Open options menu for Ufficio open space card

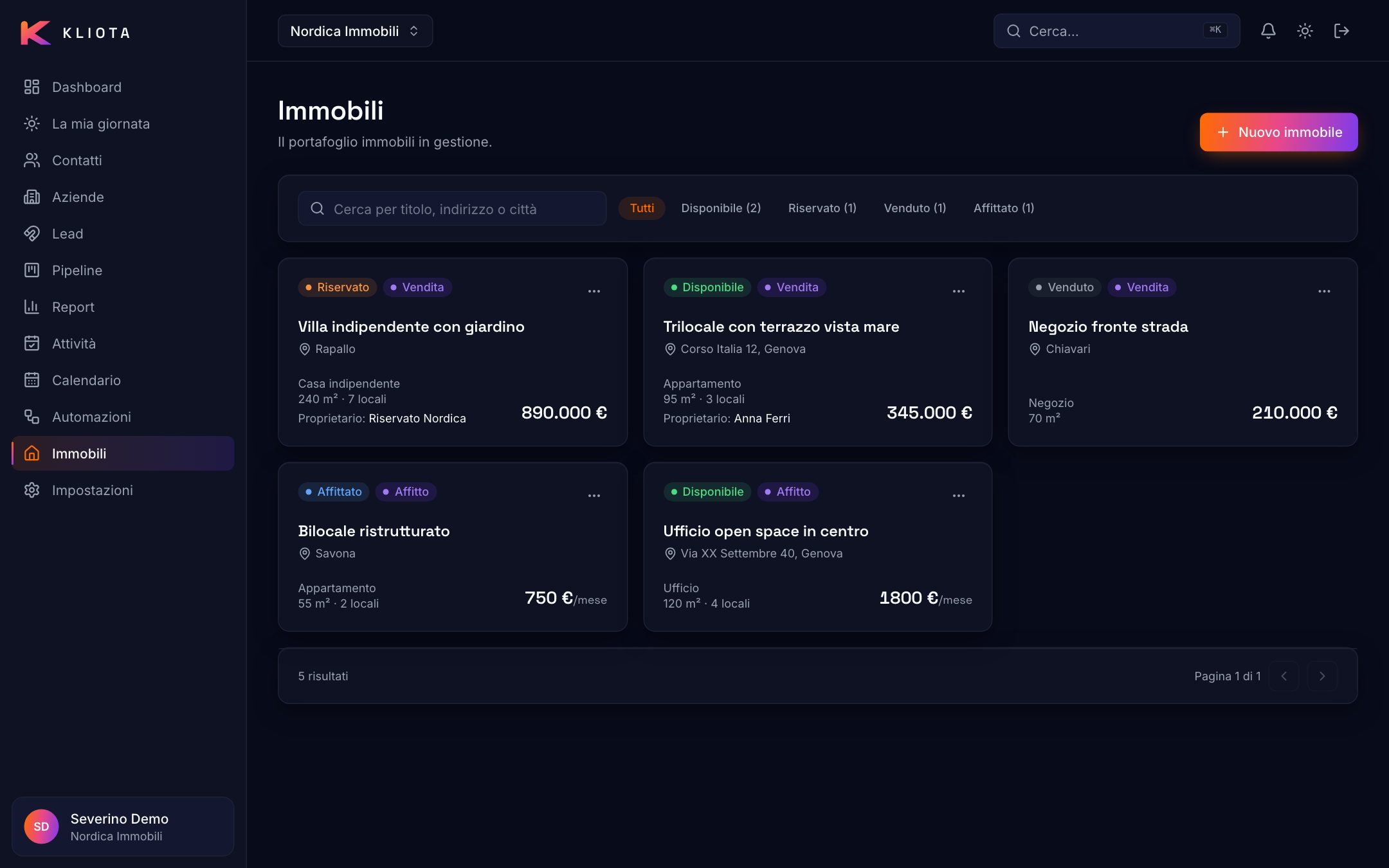pyautogui.click(x=959, y=496)
